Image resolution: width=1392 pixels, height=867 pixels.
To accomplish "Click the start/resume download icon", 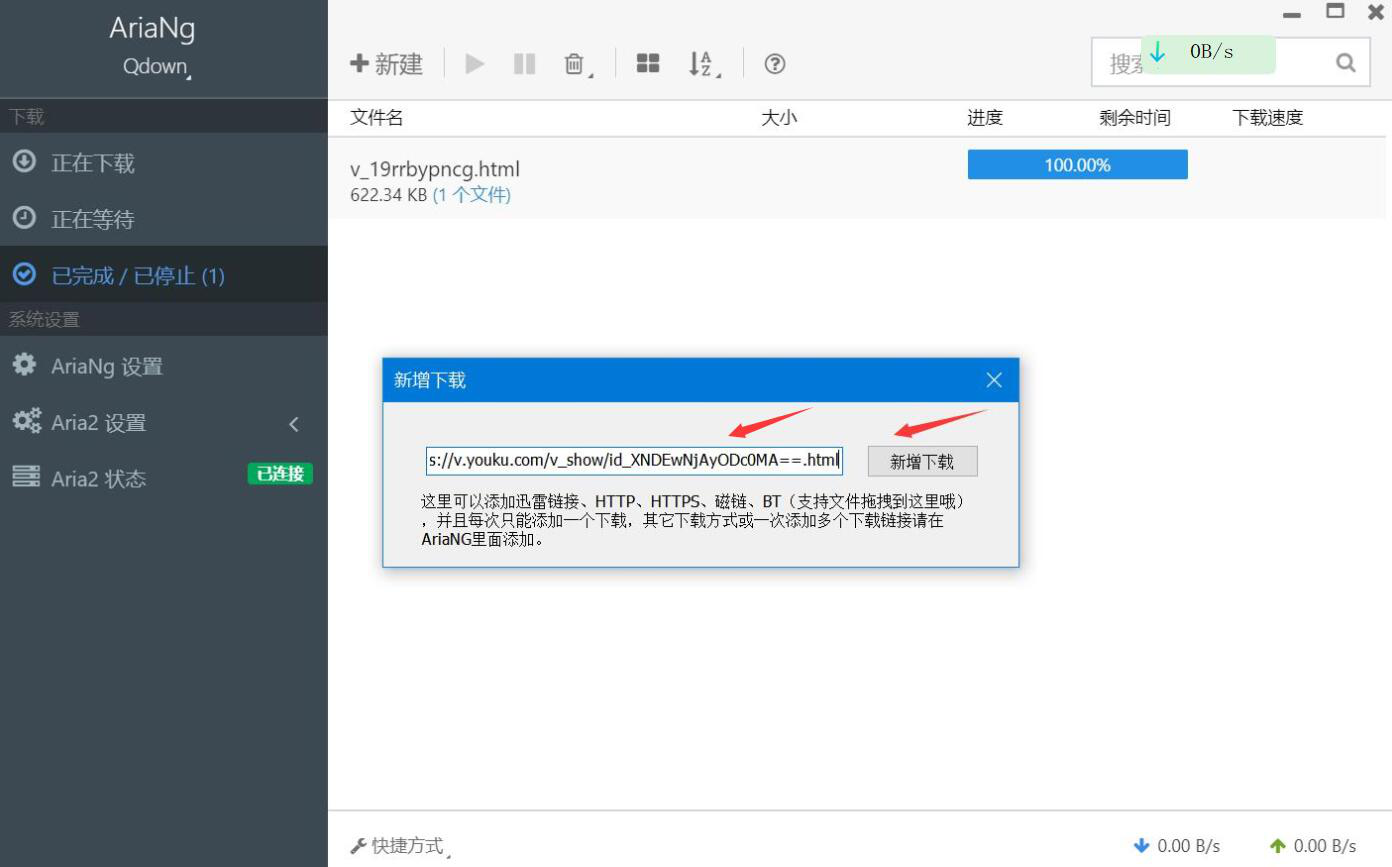I will [474, 63].
